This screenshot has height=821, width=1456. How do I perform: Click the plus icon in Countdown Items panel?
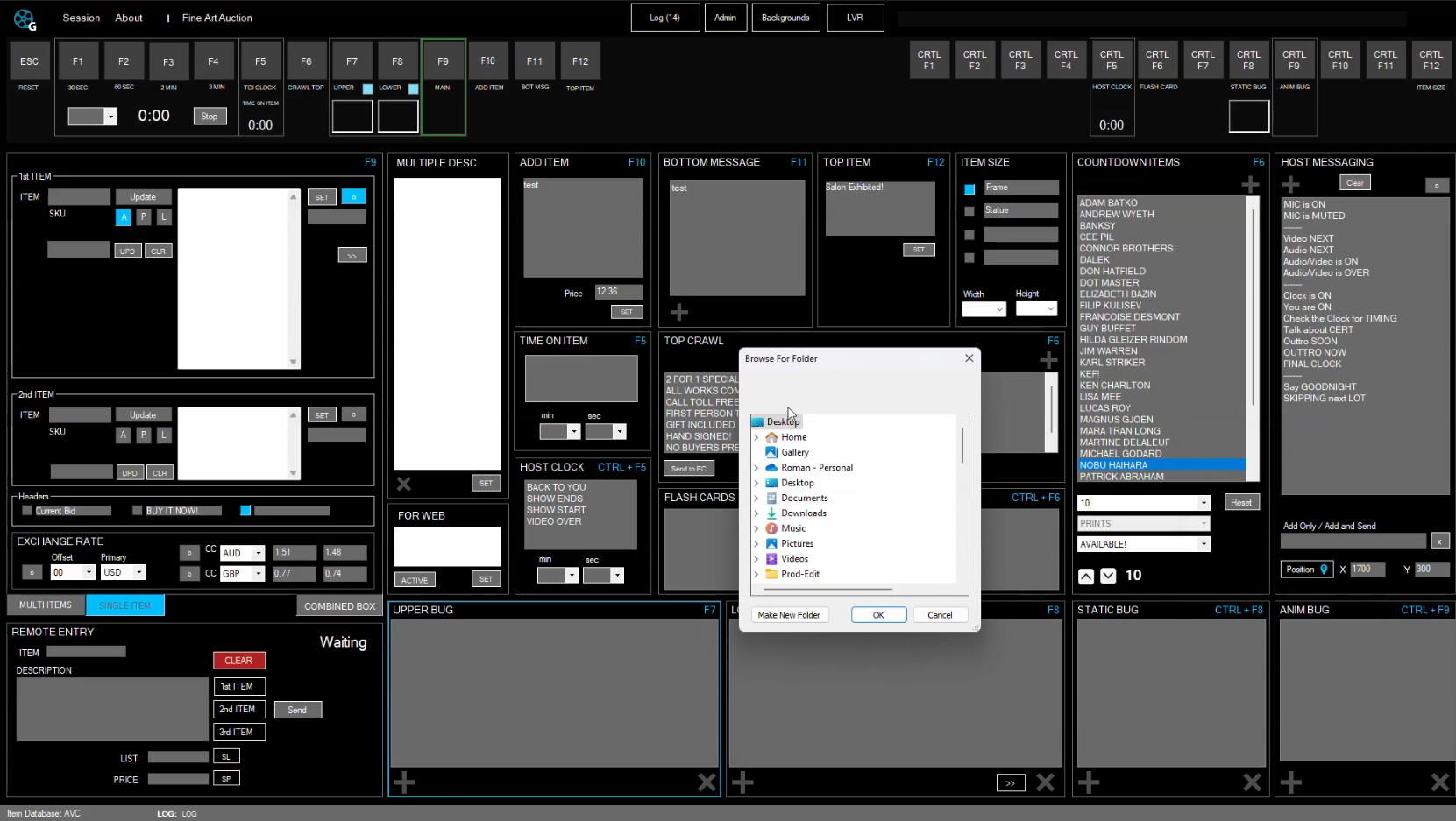1250,185
